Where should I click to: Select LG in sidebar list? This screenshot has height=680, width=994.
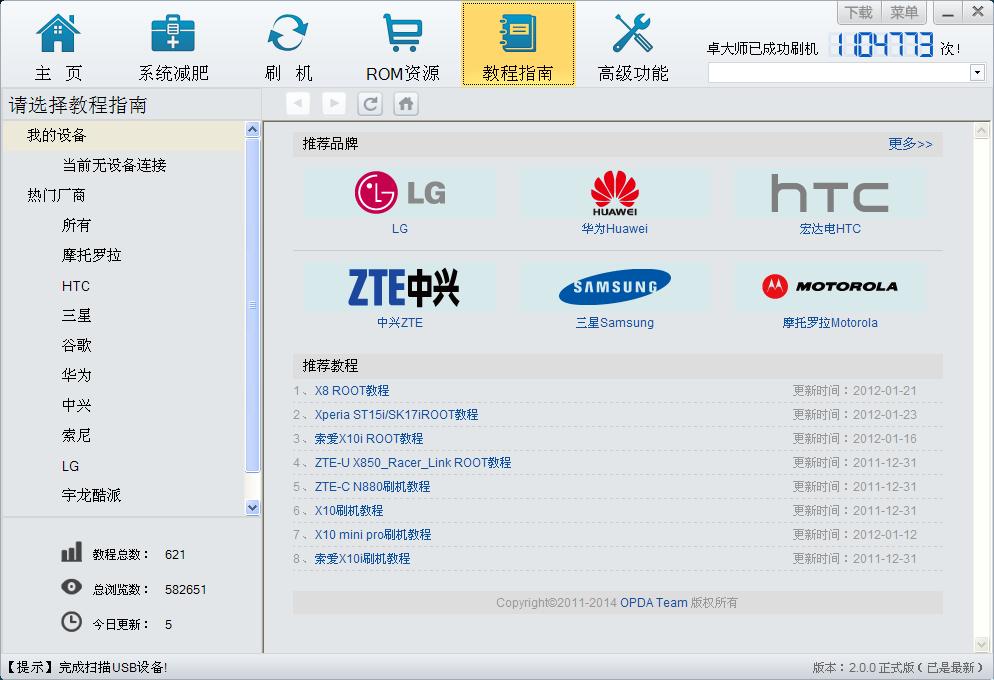(x=70, y=466)
